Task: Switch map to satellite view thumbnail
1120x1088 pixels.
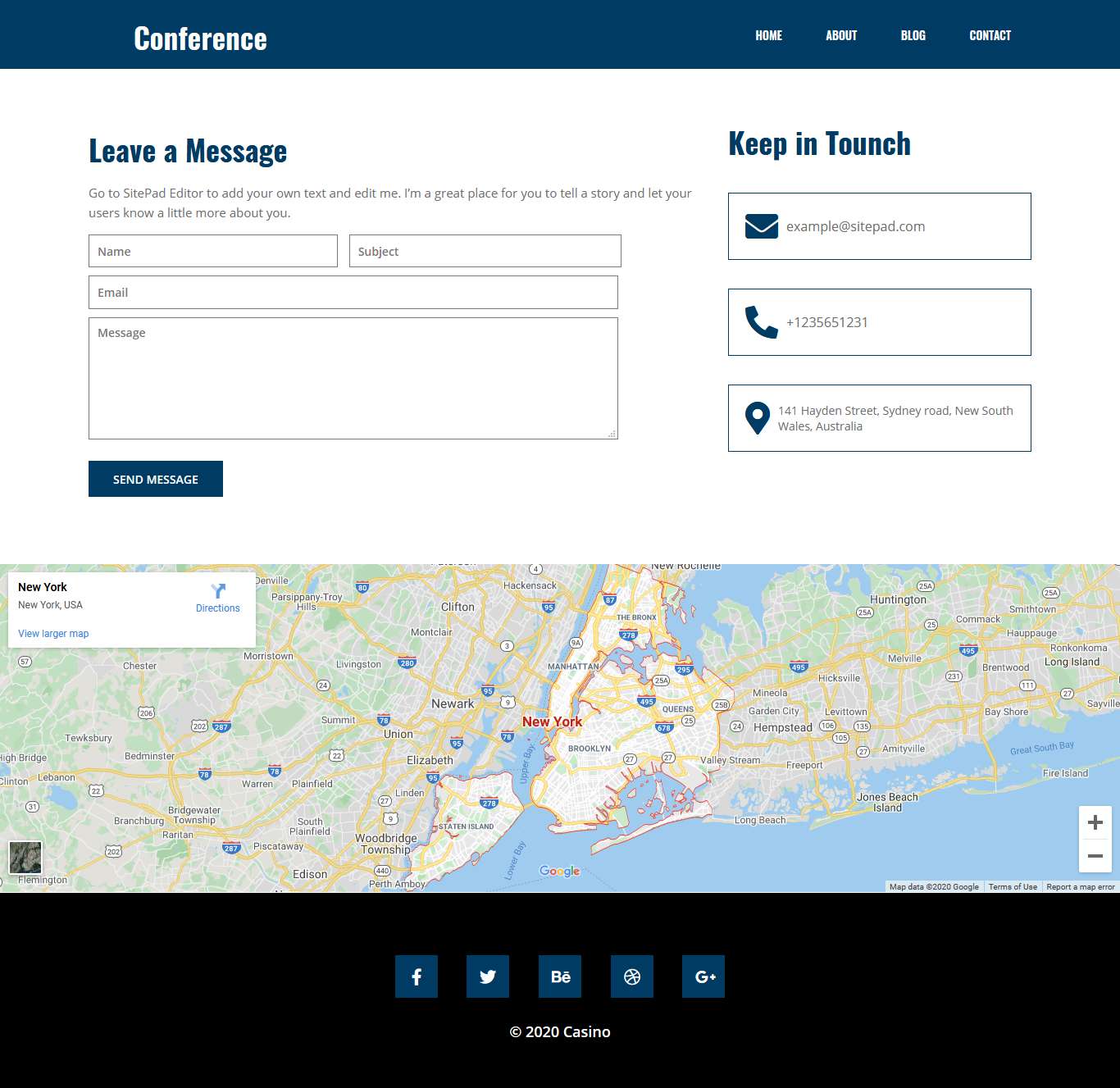Action: 25,858
